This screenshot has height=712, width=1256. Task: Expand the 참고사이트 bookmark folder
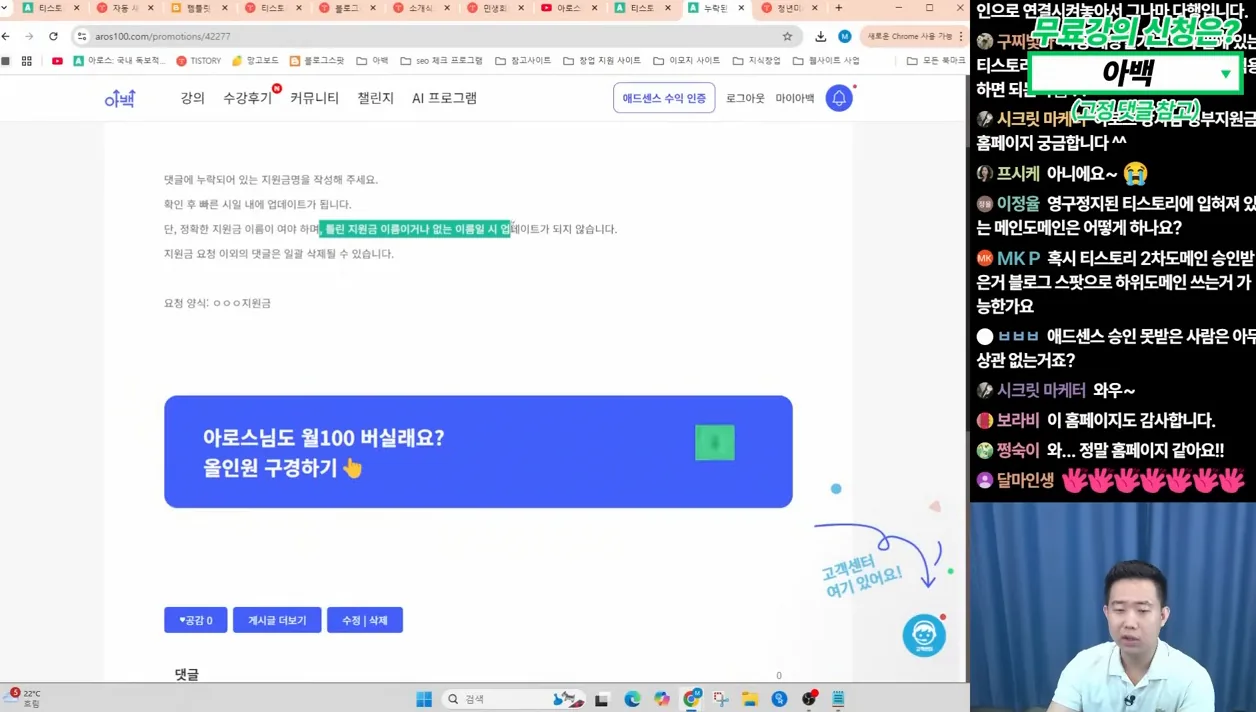point(523,61)
